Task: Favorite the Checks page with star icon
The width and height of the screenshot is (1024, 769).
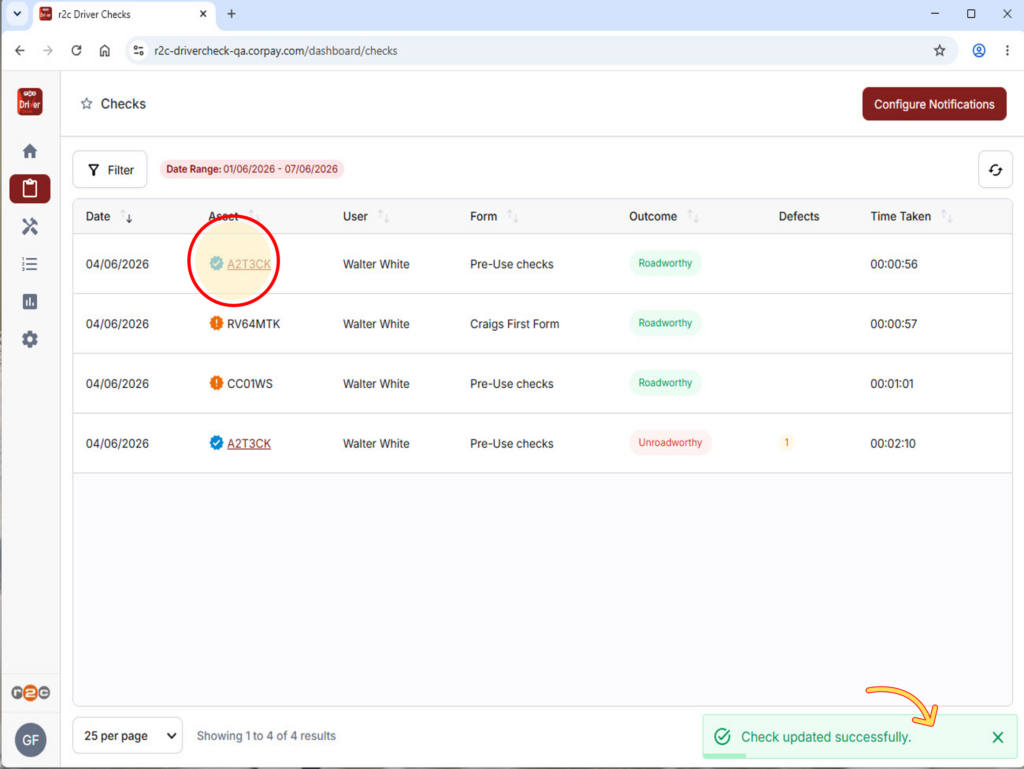Action: point(86,104)
